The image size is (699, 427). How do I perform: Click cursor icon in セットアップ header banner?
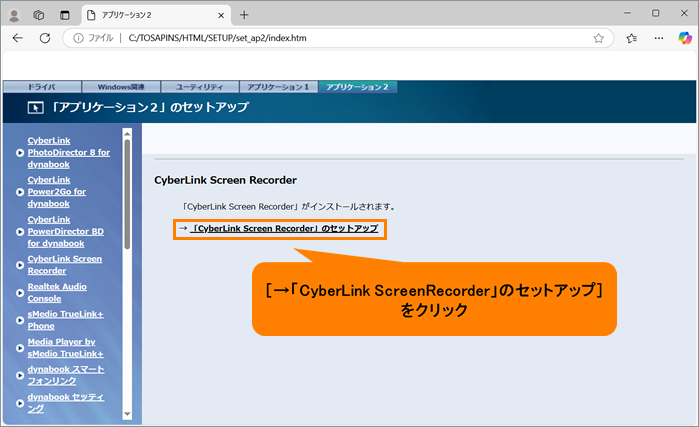pyautogui.click(x=36, y=107)
